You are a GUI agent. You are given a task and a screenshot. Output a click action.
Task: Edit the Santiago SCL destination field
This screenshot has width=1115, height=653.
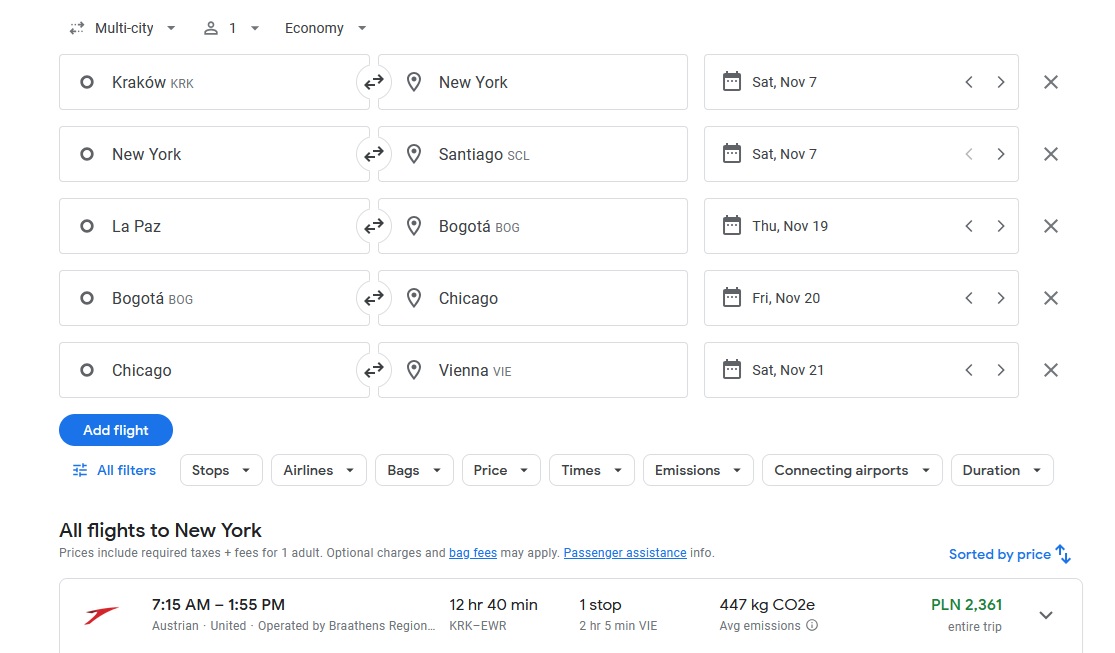[533, 154]
